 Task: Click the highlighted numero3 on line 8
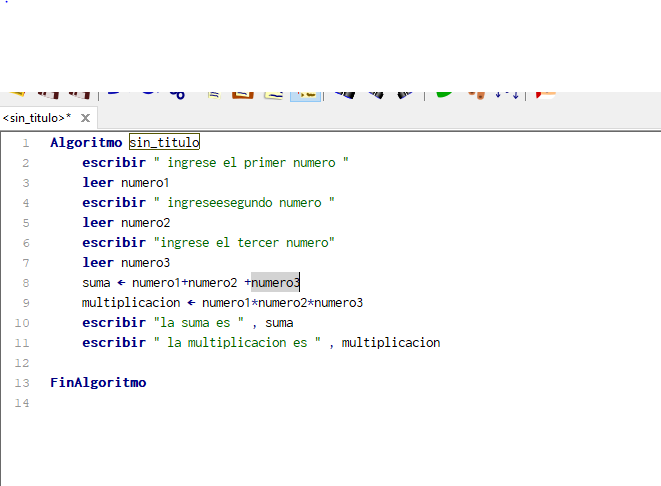point(275,283)
